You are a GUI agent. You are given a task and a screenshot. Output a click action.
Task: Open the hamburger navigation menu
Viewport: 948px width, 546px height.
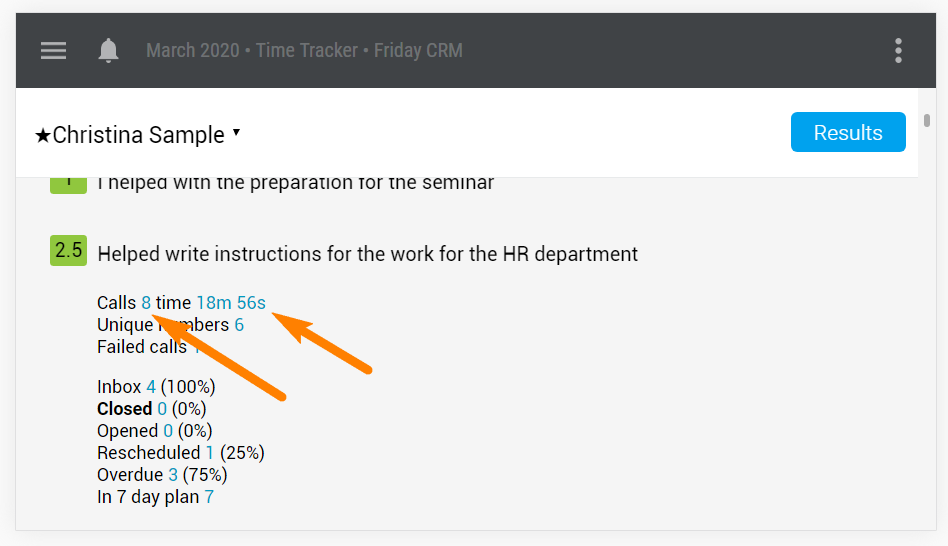53,50
